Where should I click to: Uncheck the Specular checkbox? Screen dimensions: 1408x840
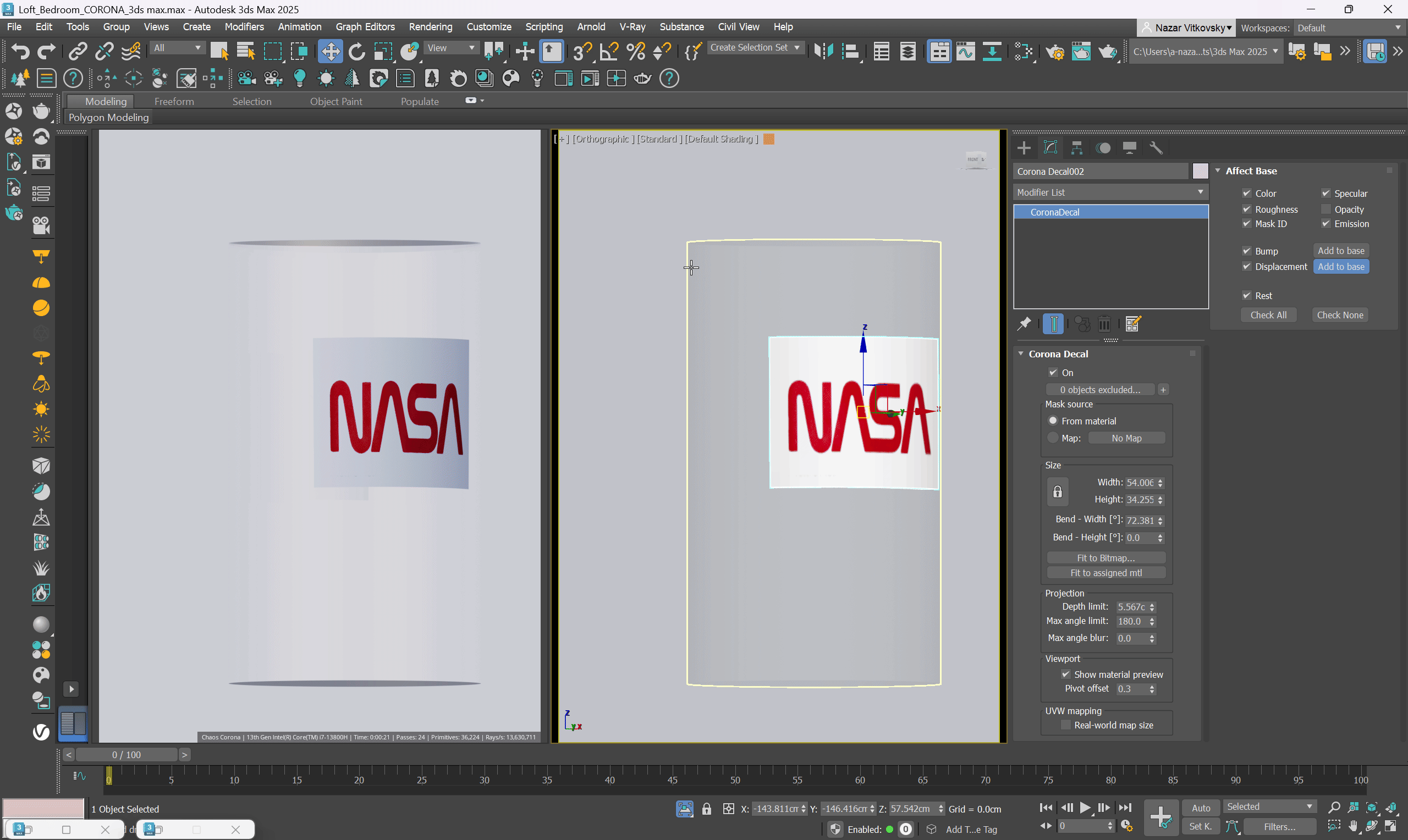pos(1325,193)
